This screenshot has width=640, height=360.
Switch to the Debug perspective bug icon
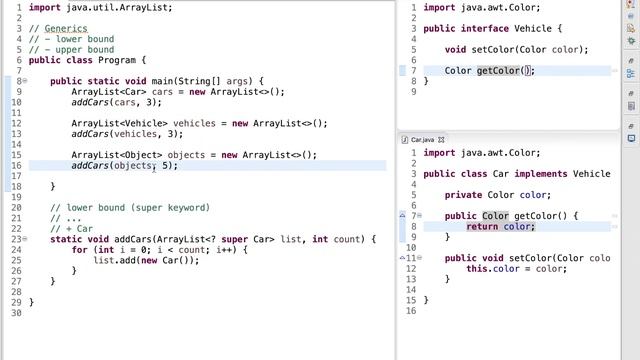pyautogui.click(x=631, y=41)
